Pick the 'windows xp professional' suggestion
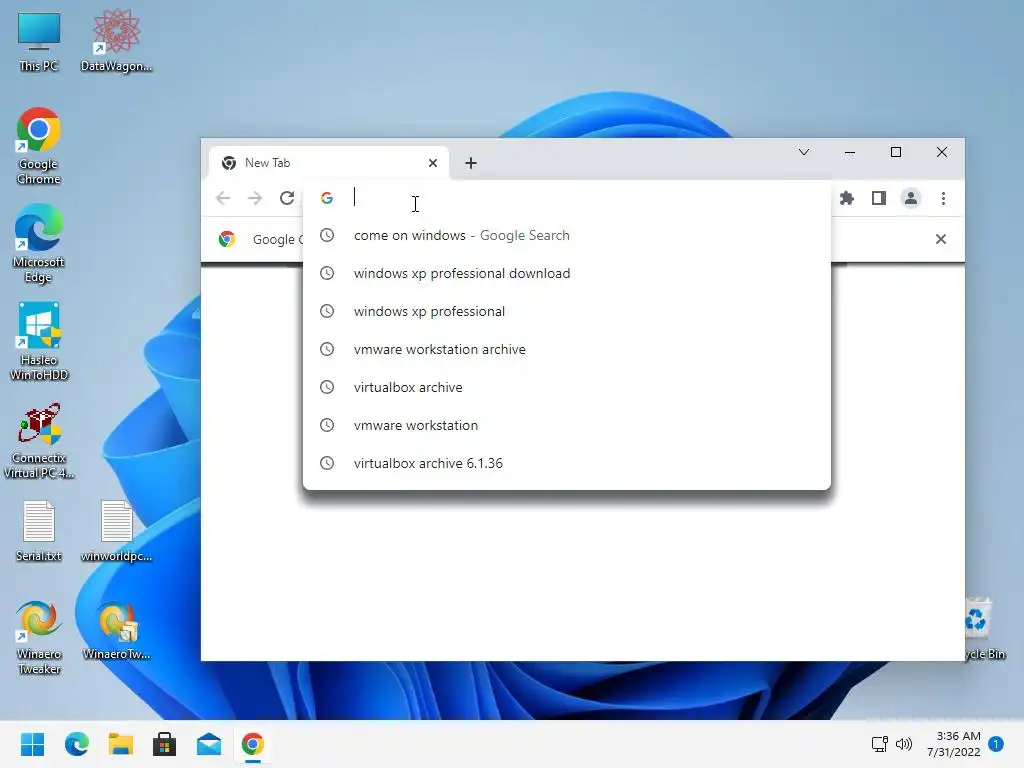 pos(567,311)
